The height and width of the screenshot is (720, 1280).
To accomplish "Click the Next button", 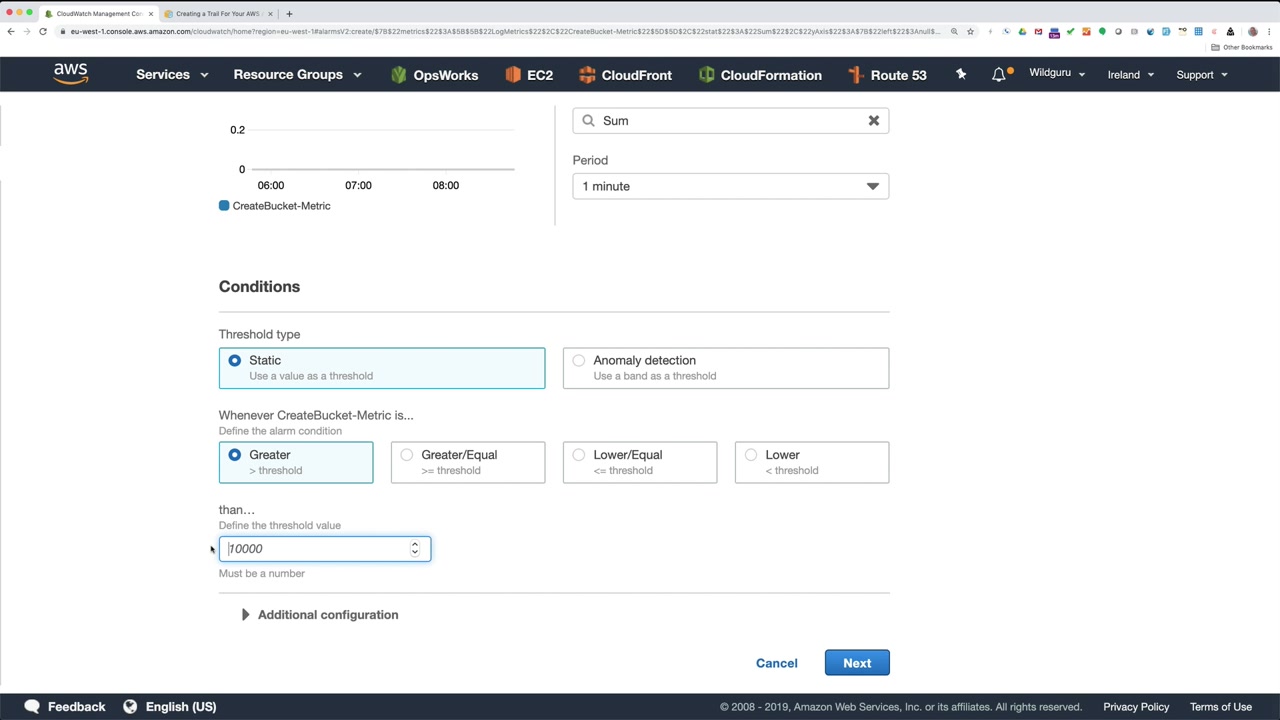I will coord(857,663).
